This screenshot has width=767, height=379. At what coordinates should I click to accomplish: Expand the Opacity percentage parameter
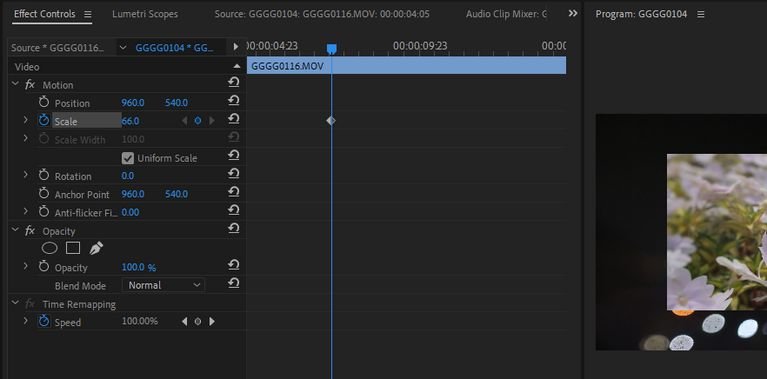pos(25,266)
